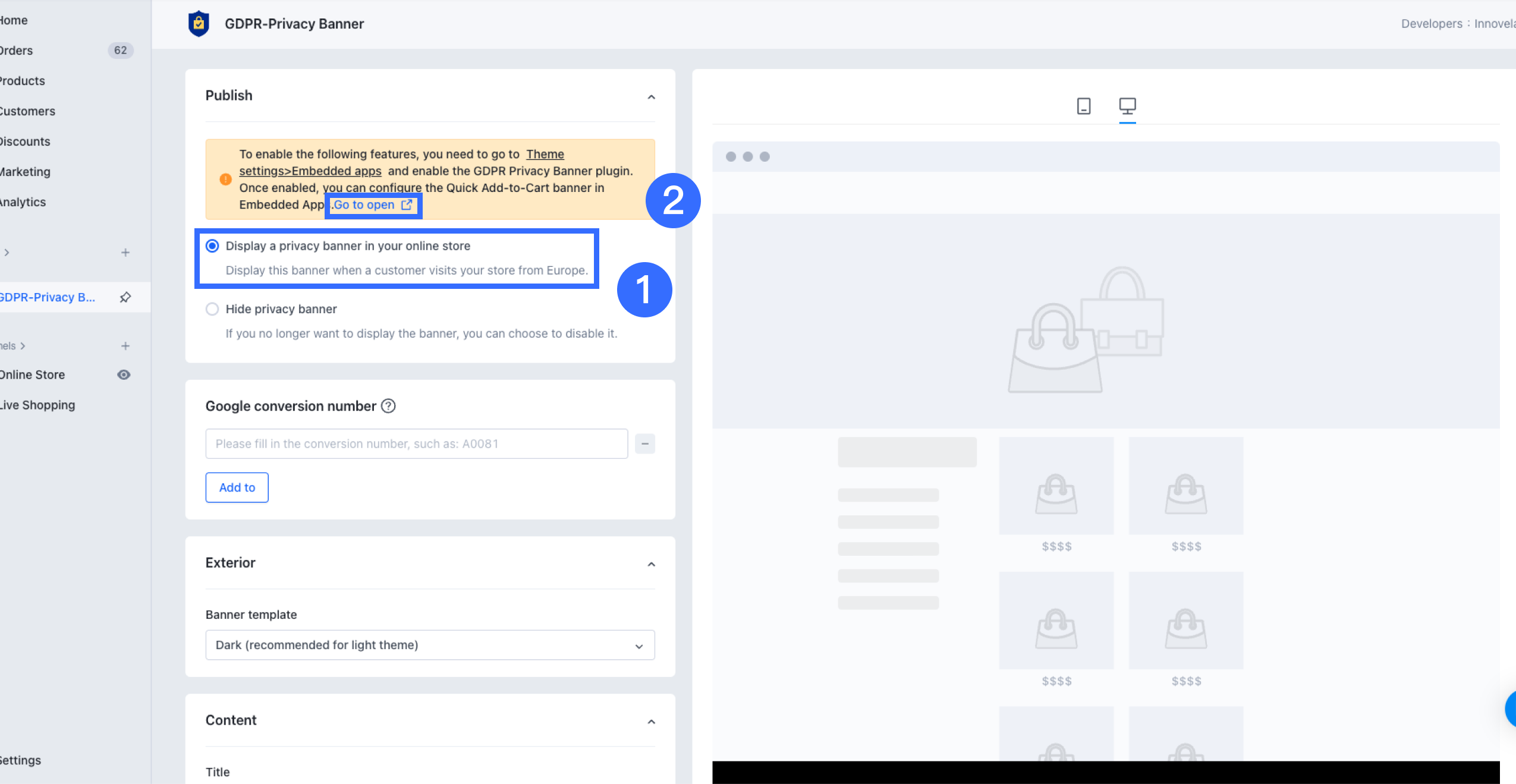Click the pin icon beside GDPR-Privacy app
The image size is (1516, 784).
click(125, 297)
